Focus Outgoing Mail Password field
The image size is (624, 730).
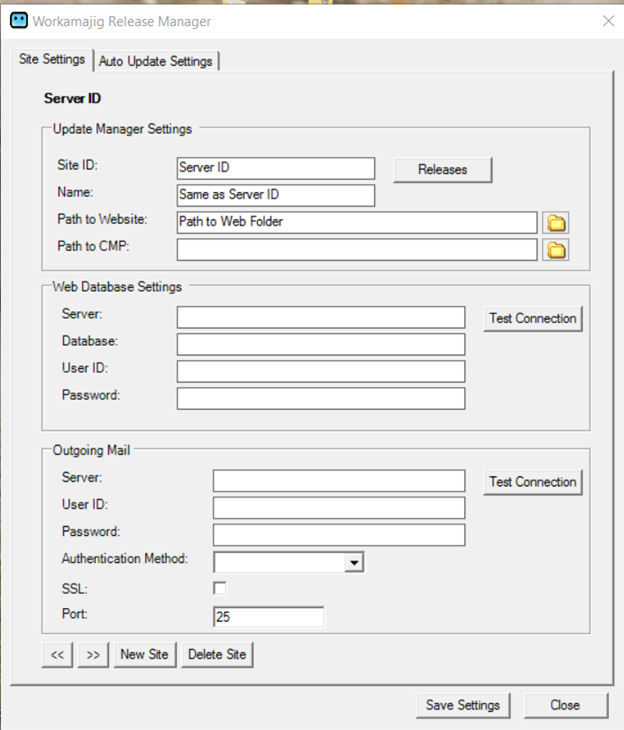click(339, 534)
